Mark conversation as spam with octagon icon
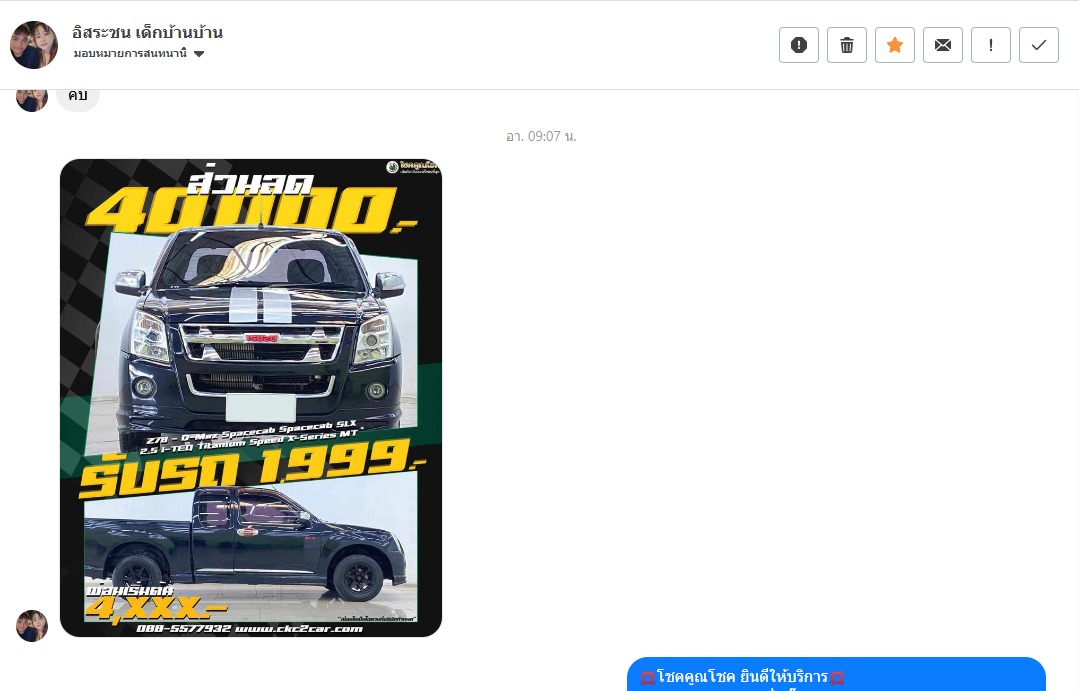This screenshot has height=691, width=1079. coord(798,45)
